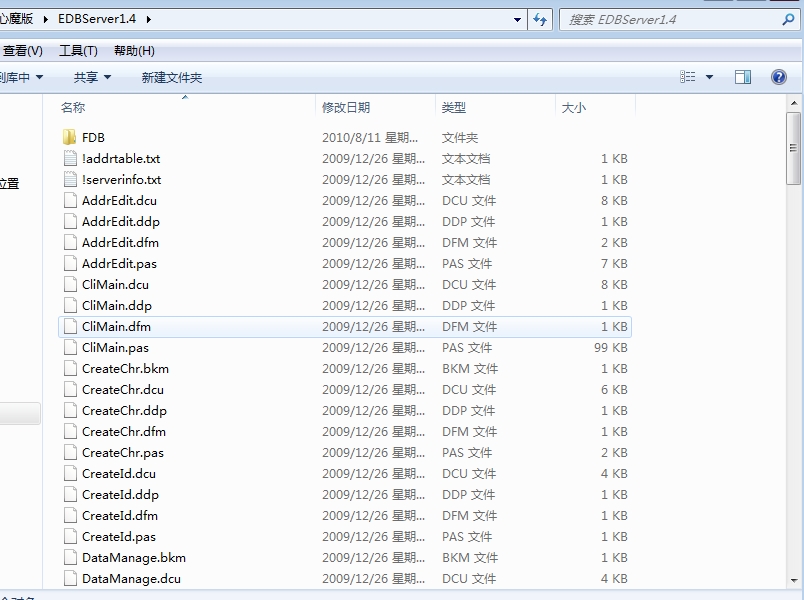Click the help question mark icon
This screenshot has height=600, width=804.
point(779,77)
